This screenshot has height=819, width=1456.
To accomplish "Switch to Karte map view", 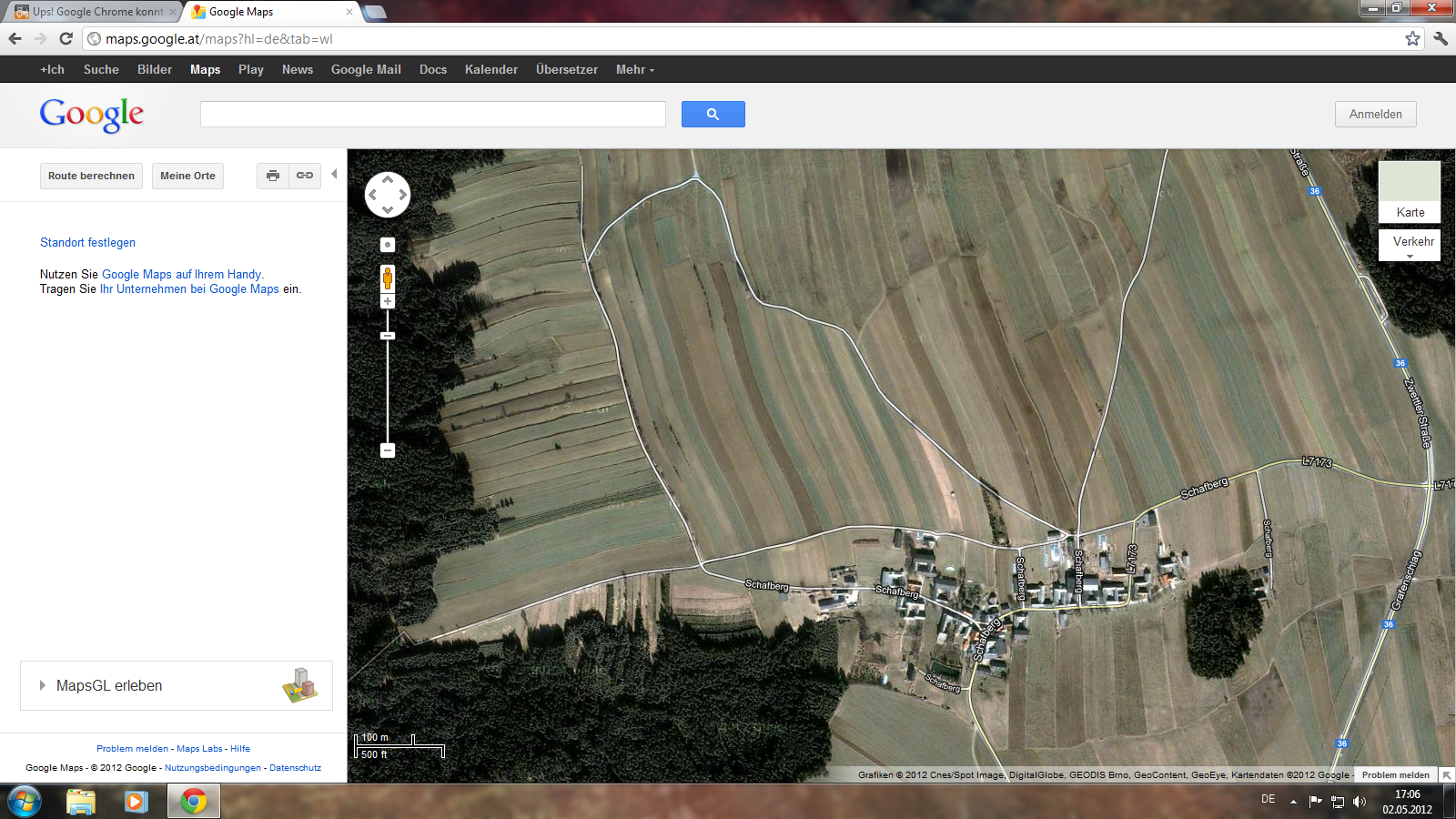I will click(1410, 192).
